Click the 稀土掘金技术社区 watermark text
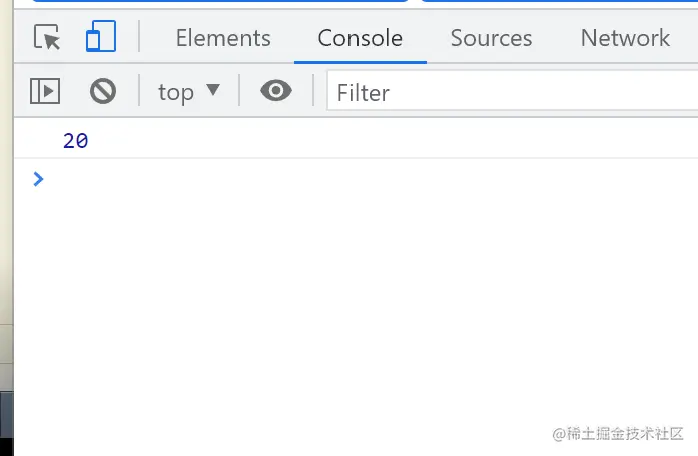 [617, 434]
